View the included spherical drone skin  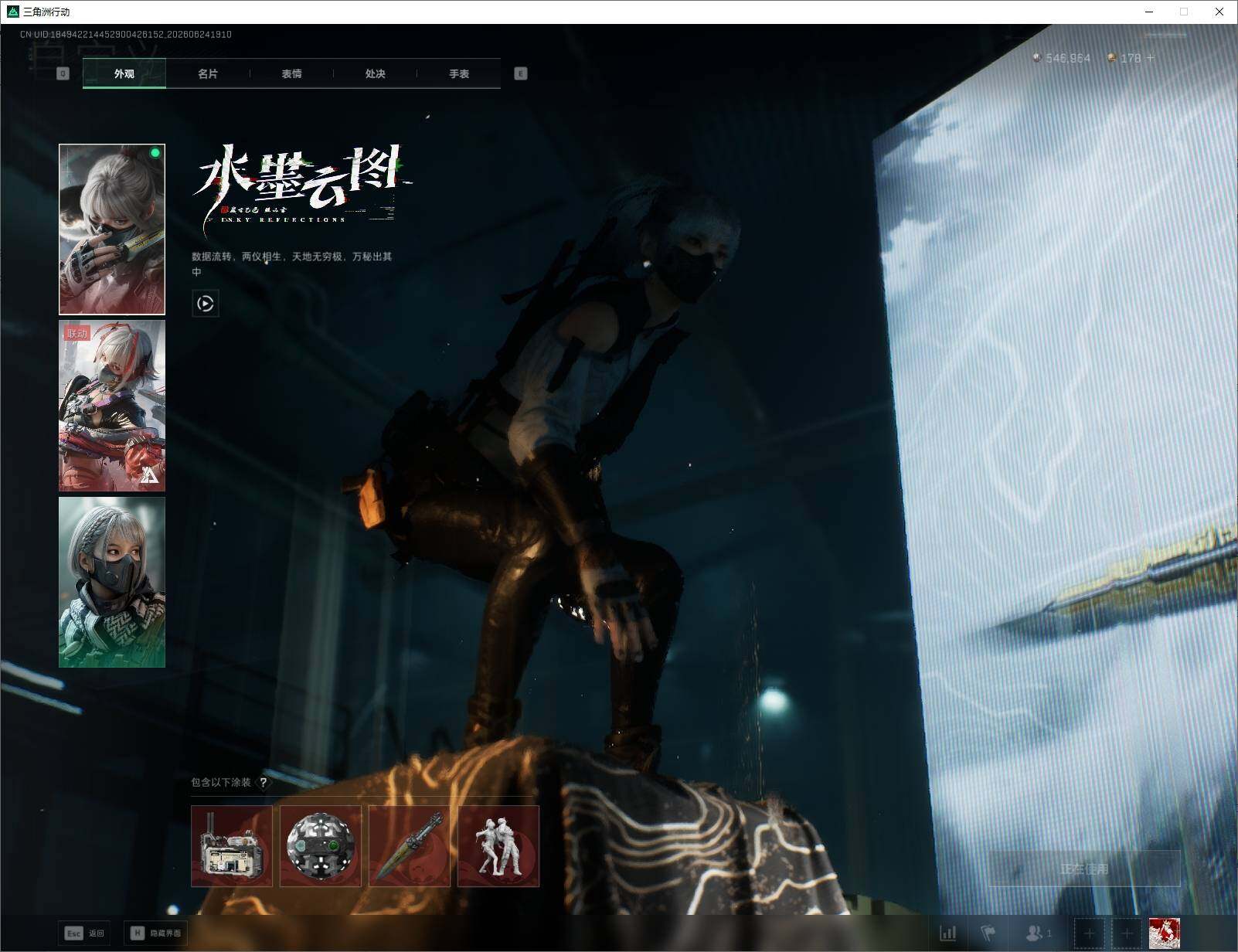click(x=321, y=846)
